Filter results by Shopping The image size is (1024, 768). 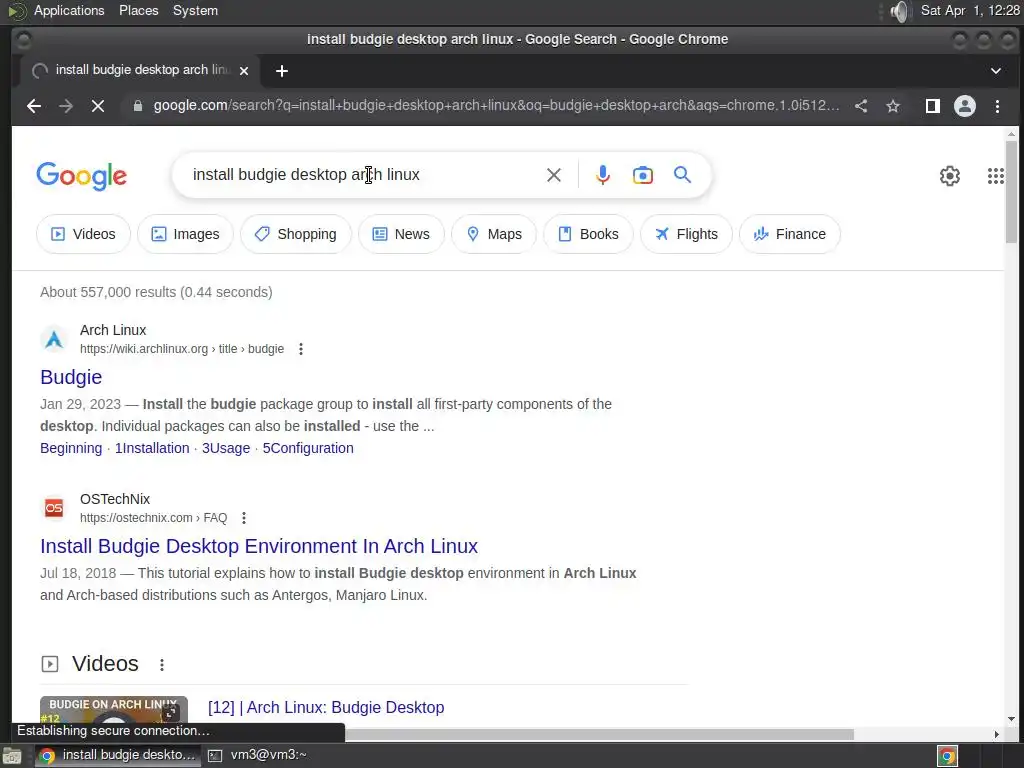pyautogui.click(x=296, y=234)
